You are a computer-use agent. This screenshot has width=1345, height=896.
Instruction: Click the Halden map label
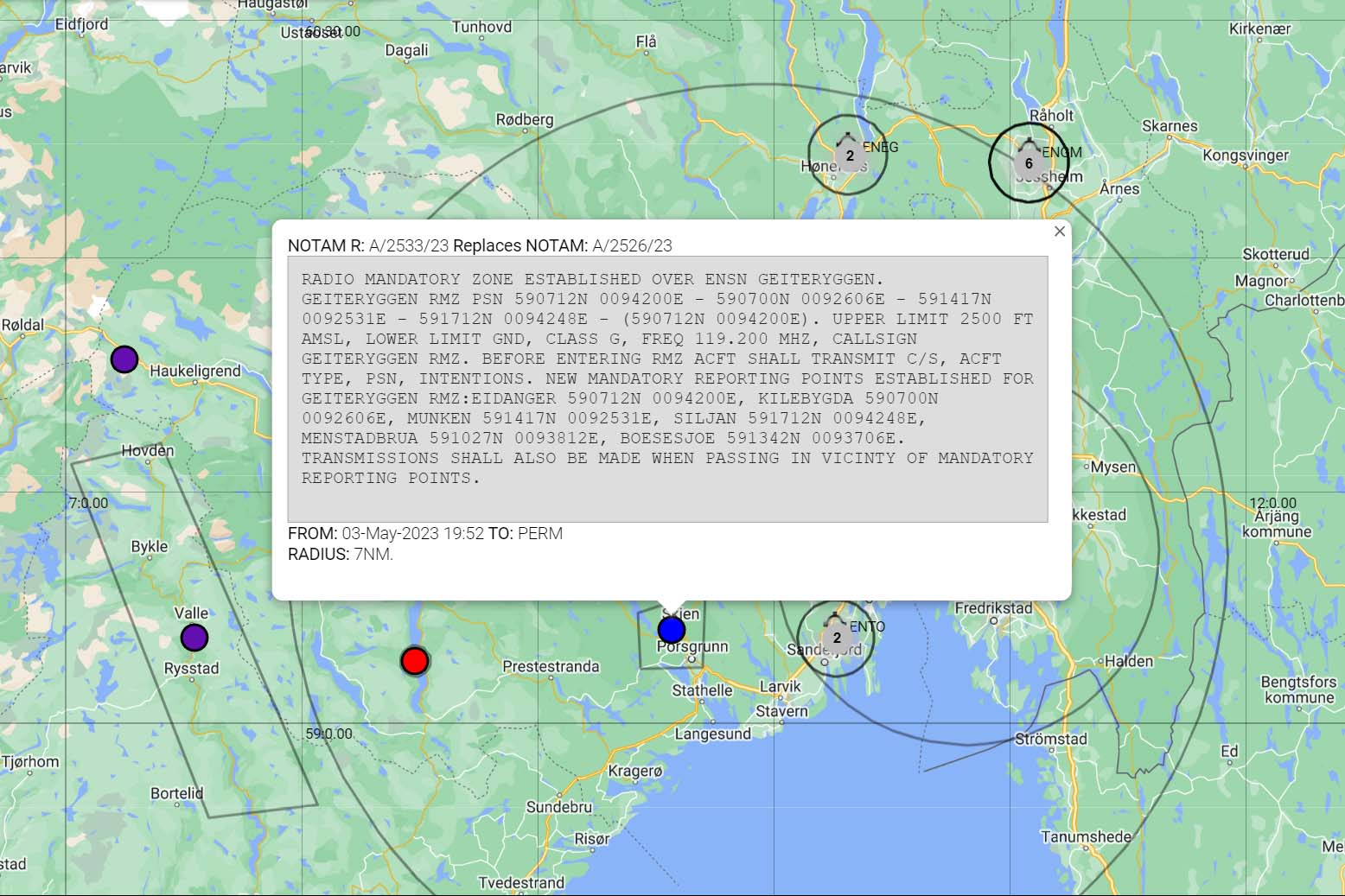click(1129, 661)
